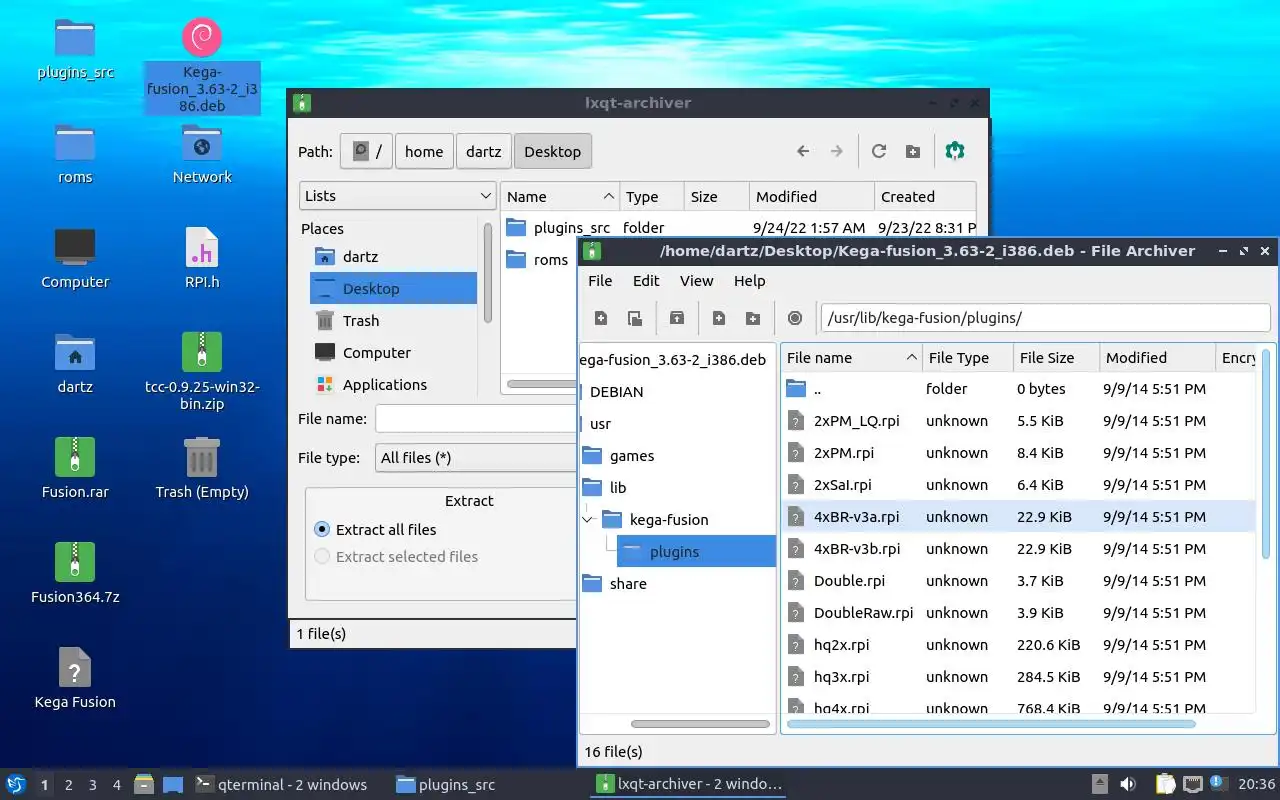Open the File menu
Viewport: 1280px width, 800px height.
pyautogui.click(x=600, y=280)
